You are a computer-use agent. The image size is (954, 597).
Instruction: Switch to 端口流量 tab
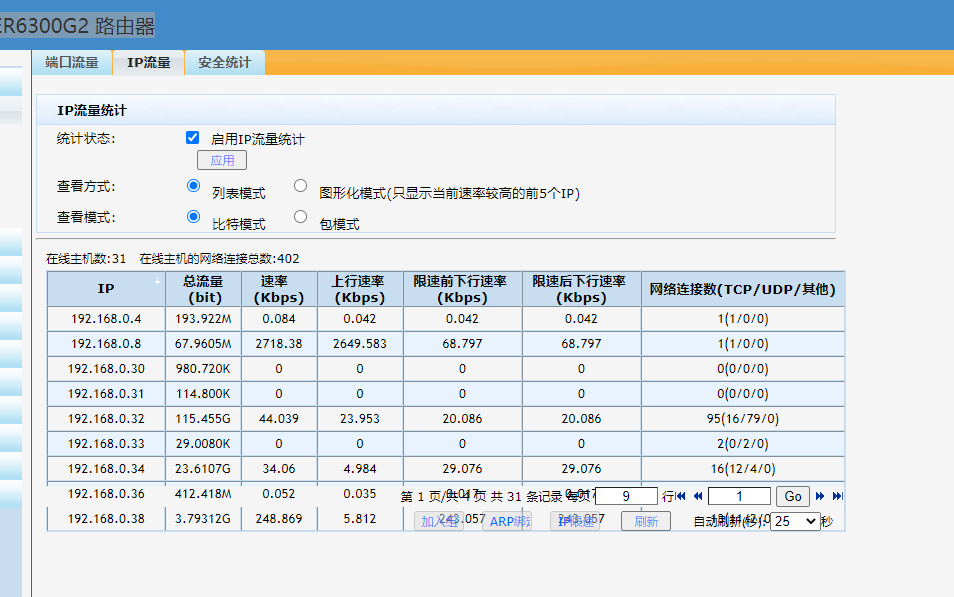(72, 63)
